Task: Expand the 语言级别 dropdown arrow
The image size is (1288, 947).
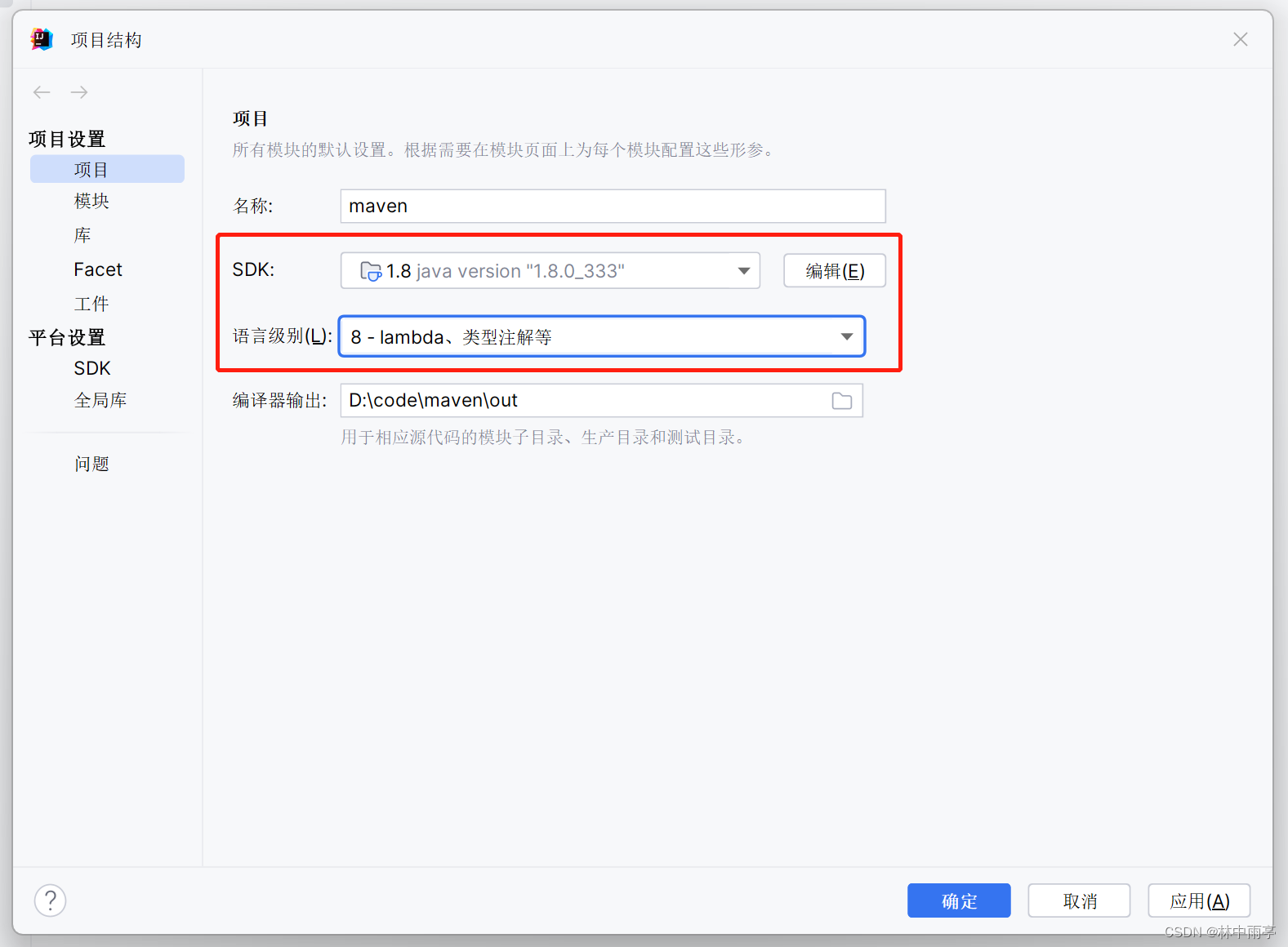Action: point(847,336)
